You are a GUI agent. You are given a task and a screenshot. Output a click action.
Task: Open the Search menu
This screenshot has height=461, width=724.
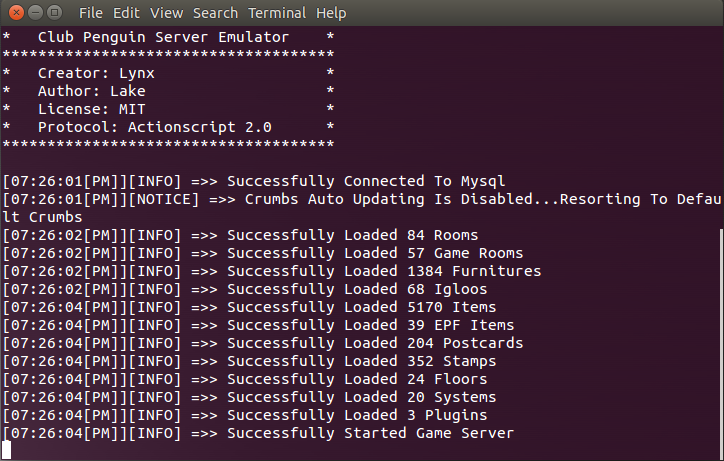215,13
